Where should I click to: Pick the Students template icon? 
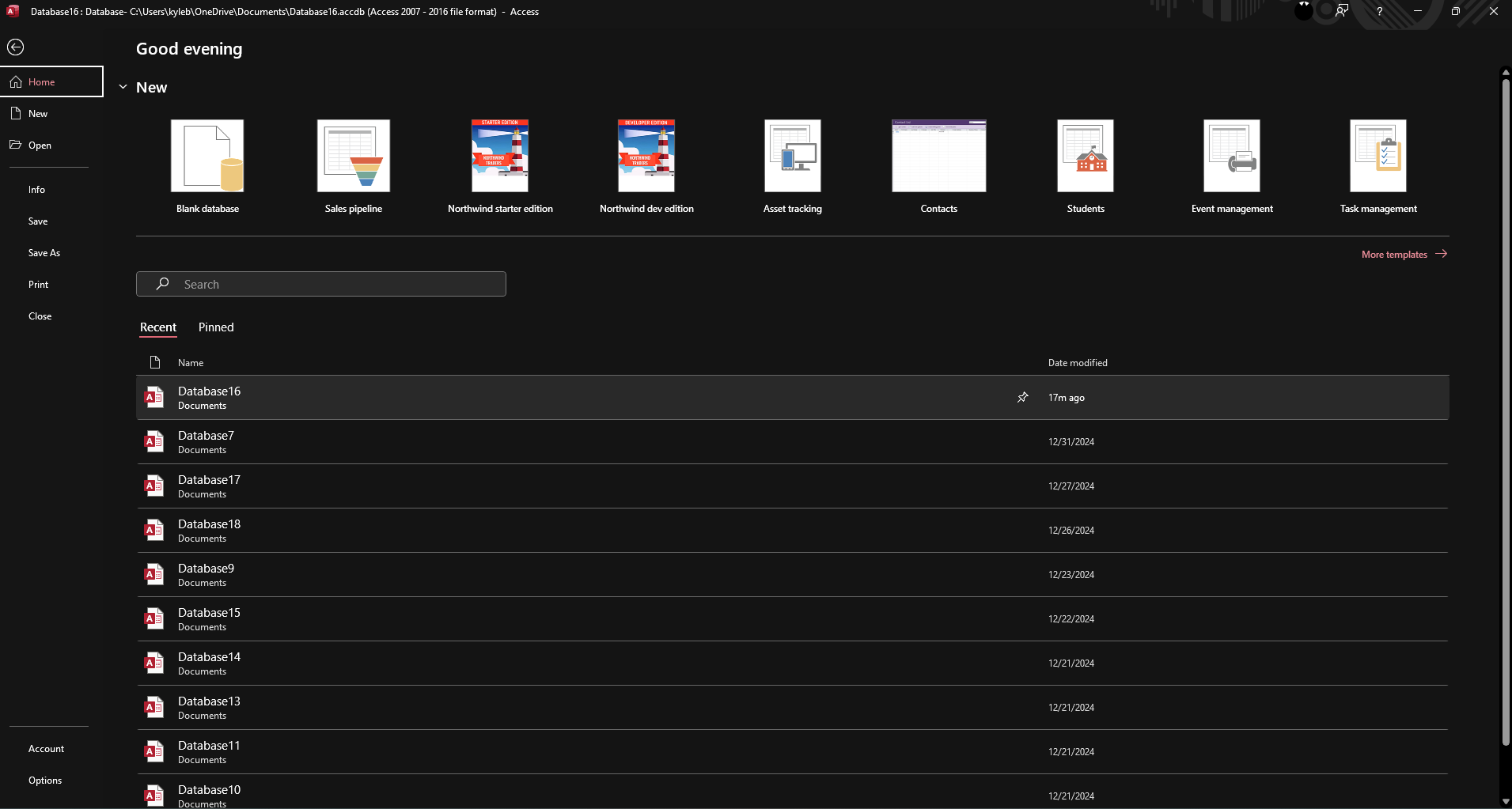1086,156
